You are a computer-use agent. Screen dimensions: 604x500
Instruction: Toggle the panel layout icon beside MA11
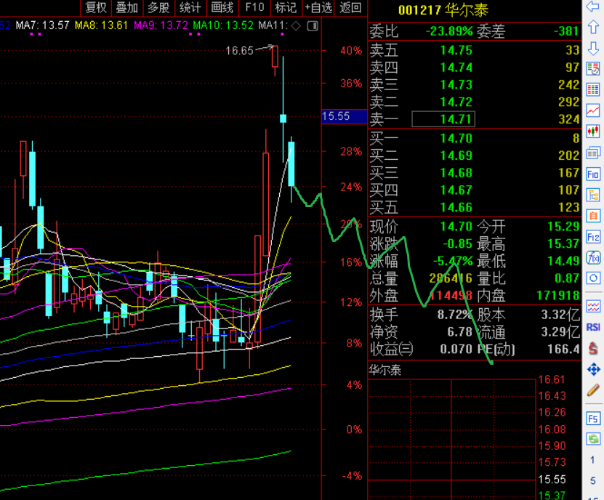coord(312,26)
